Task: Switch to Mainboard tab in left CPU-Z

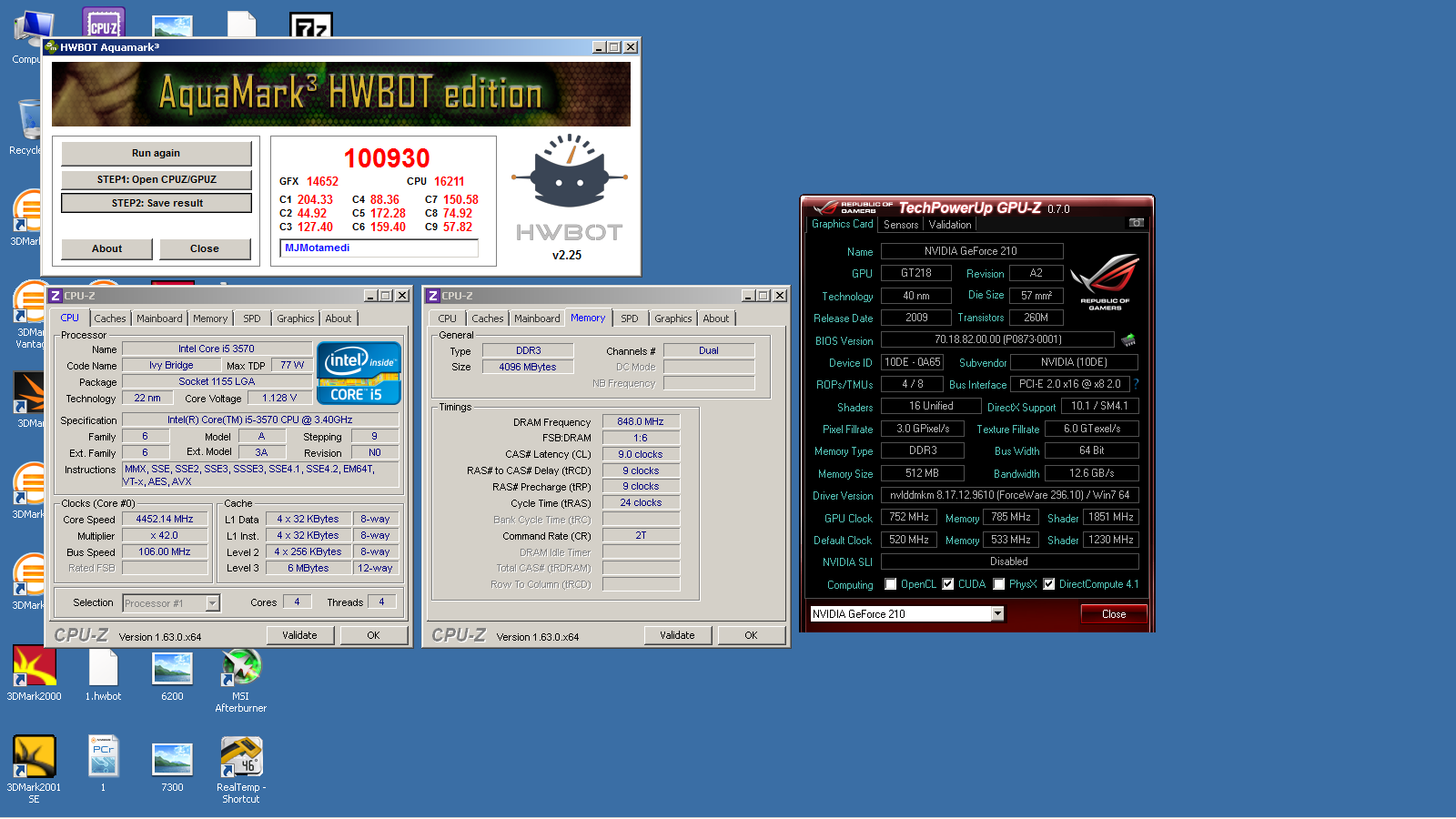Action: point(159,318)
